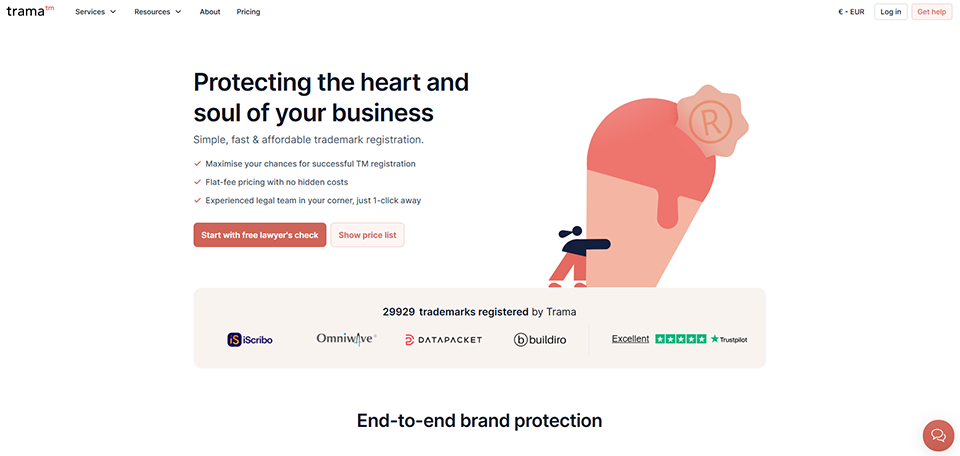The height and width of the screenshot is (456, 960).
Task: Click the DataPacket logo
Action: [x=443, y=340]
